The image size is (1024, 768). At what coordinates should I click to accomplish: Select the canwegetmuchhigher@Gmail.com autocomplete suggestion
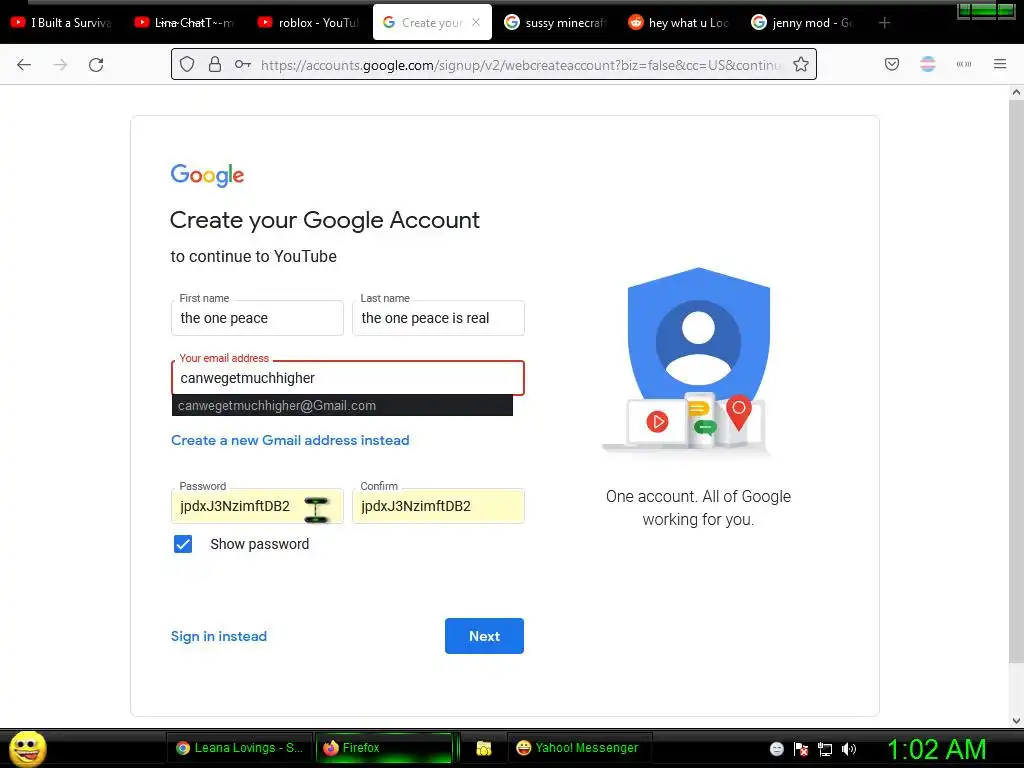[342, 406]
